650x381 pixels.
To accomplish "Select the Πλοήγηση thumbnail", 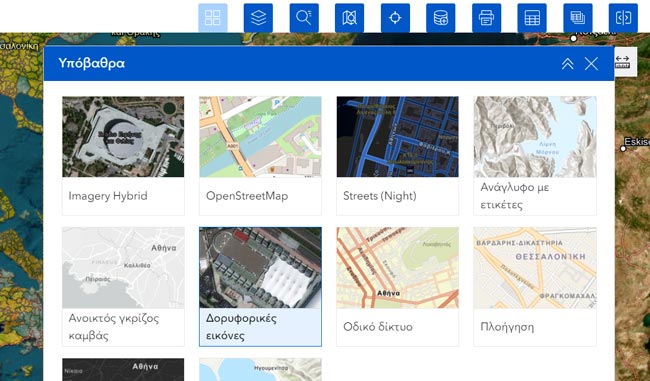I will [x=535, y=267].
